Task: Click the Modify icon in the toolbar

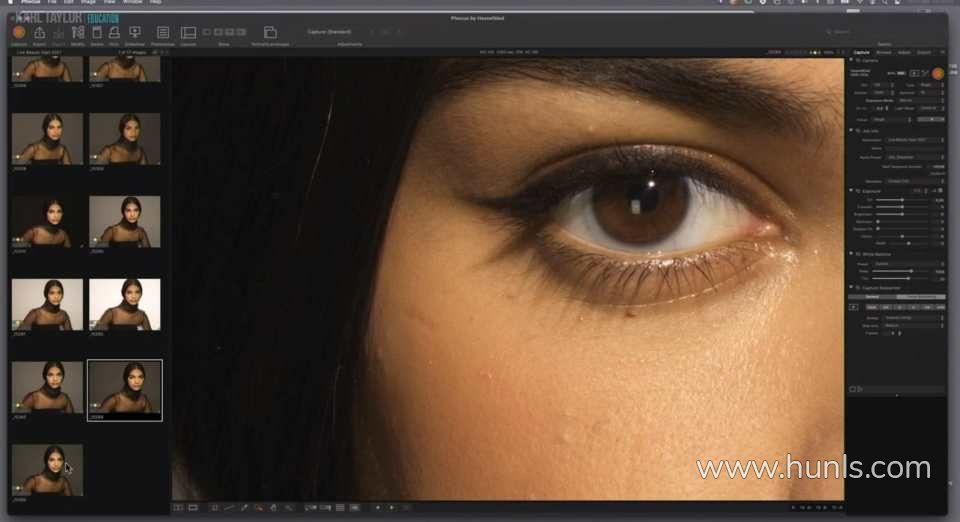Action: (78, 32)
